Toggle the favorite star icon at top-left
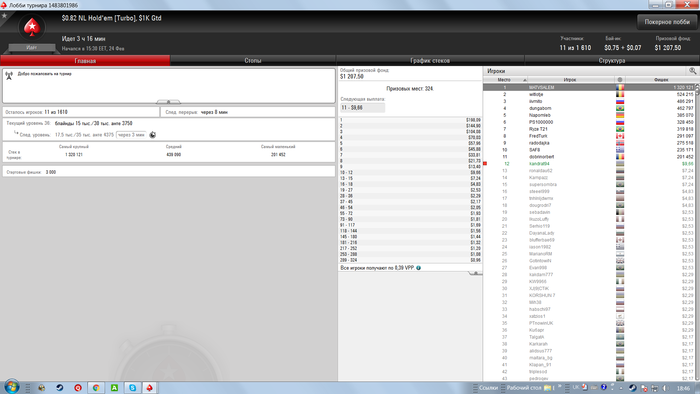The width and height of the screenshot is (700, 394). (x=5, y=16)
